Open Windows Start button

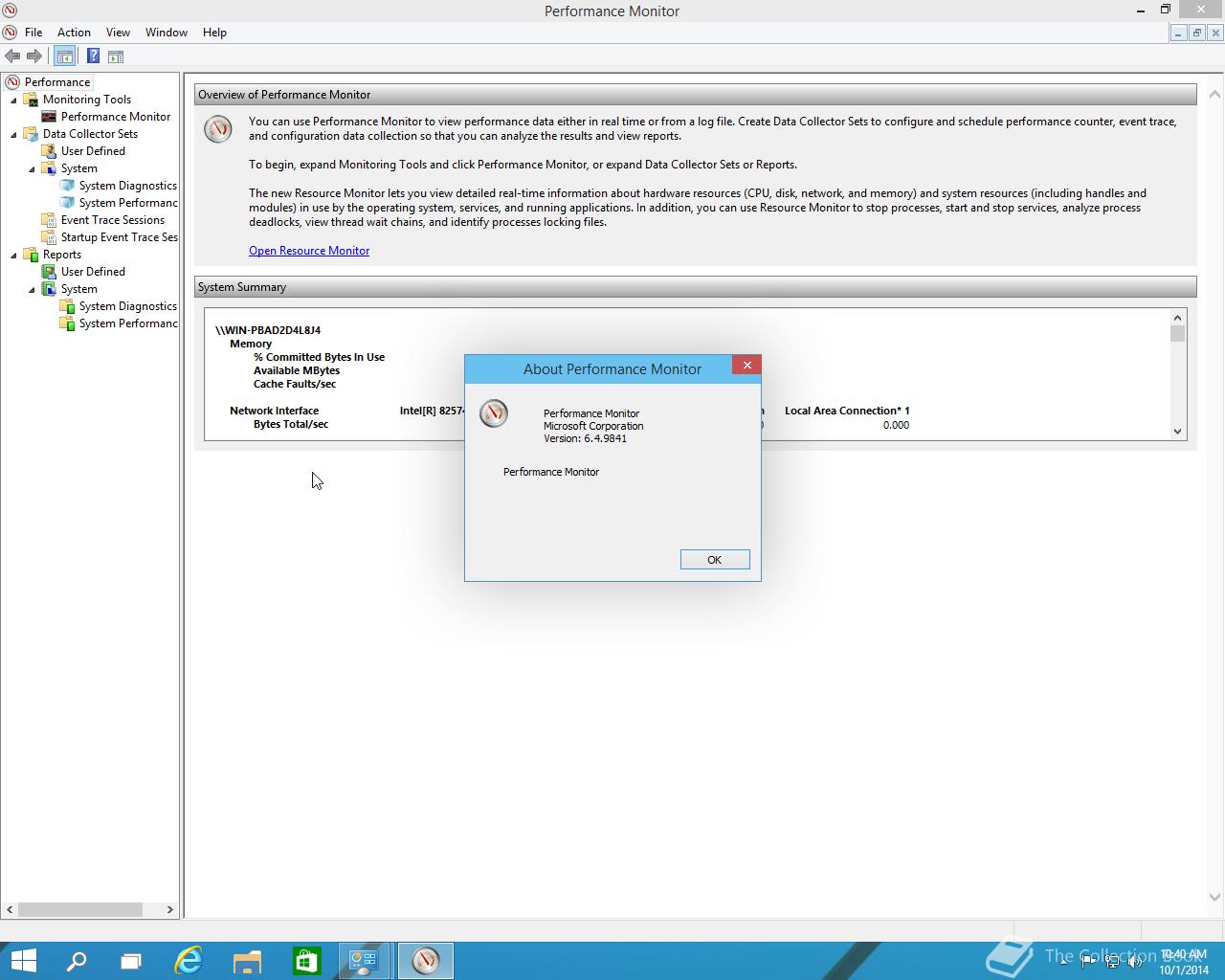(23, 961)
